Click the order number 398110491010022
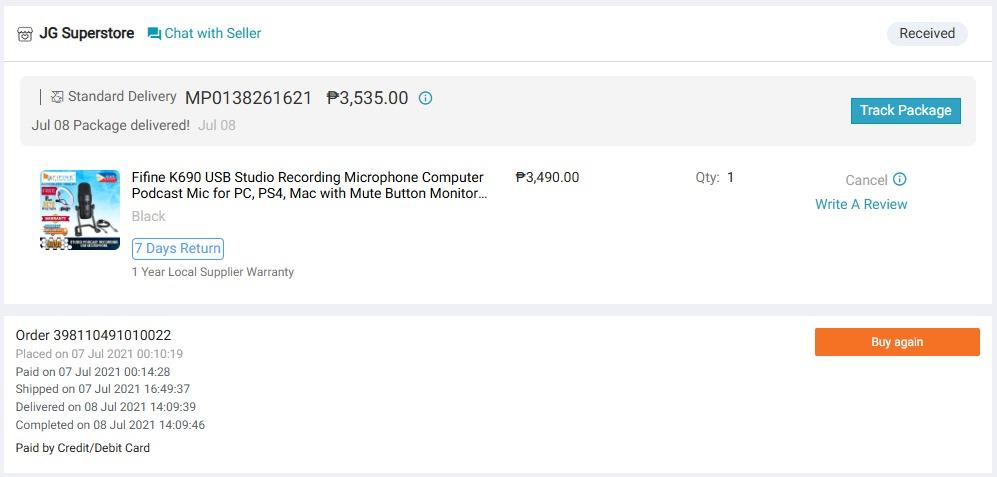Image resolution: width=997 pixels, height=477 pixels. click(93, 335)
